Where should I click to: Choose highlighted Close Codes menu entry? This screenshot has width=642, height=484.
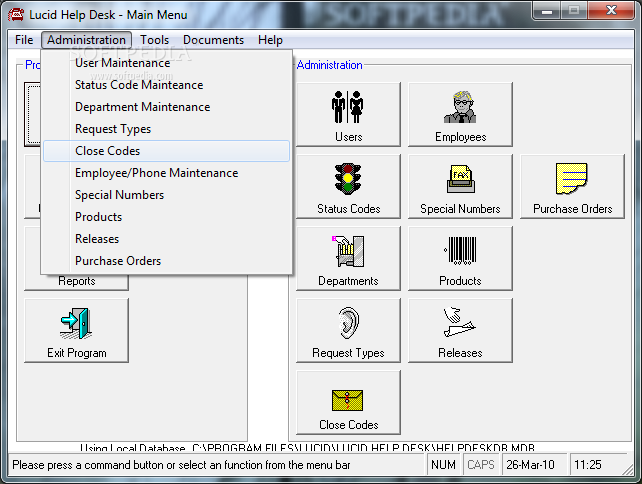click(166, 151)
